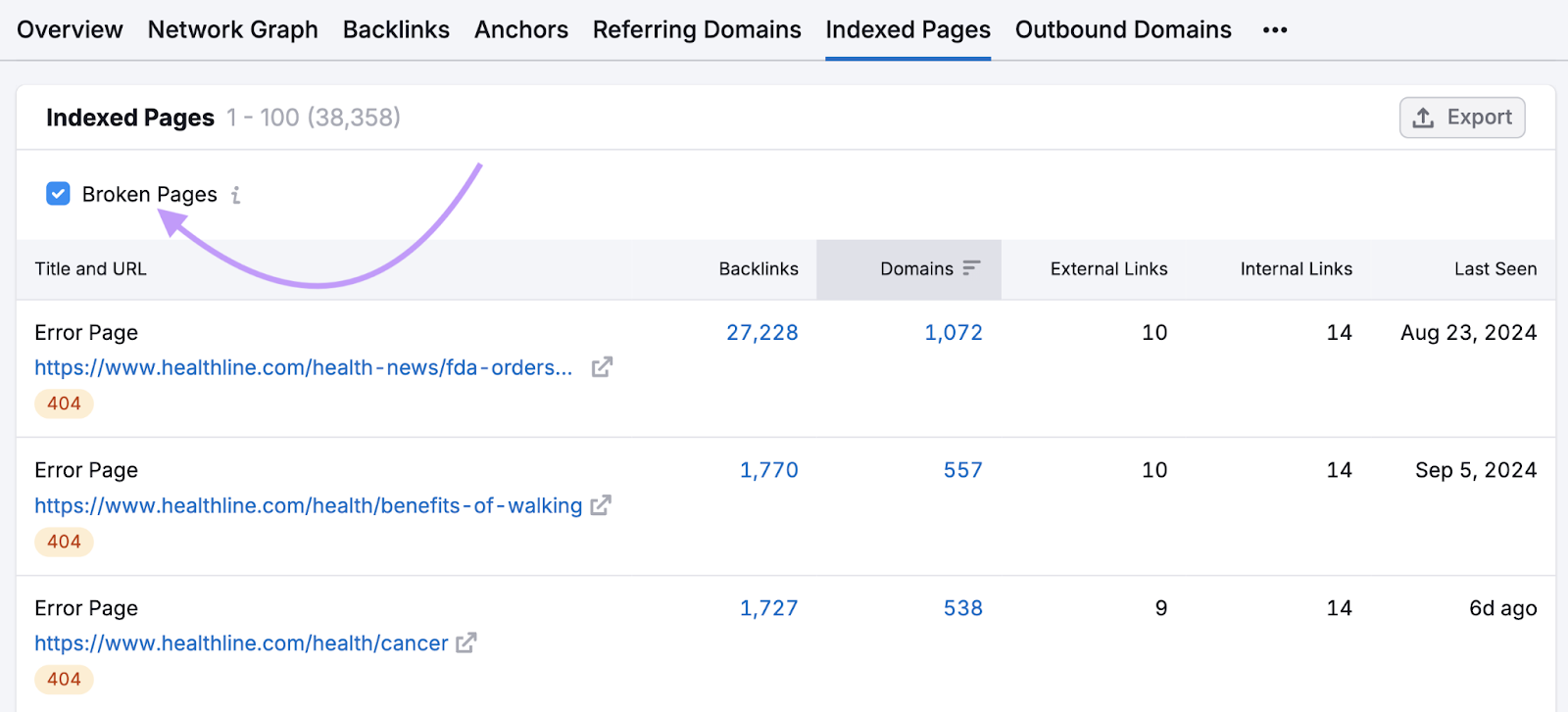Image resolution: width=1568 pixels, height=712 pixels.
Task: Open external link icon for fda-orders URL
Action: [602, 367]
